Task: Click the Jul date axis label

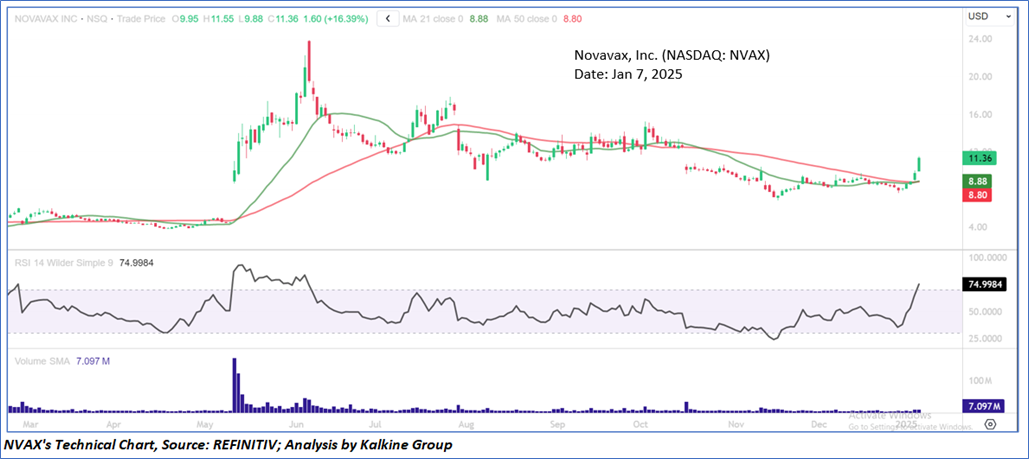Action: click(375, 424)
